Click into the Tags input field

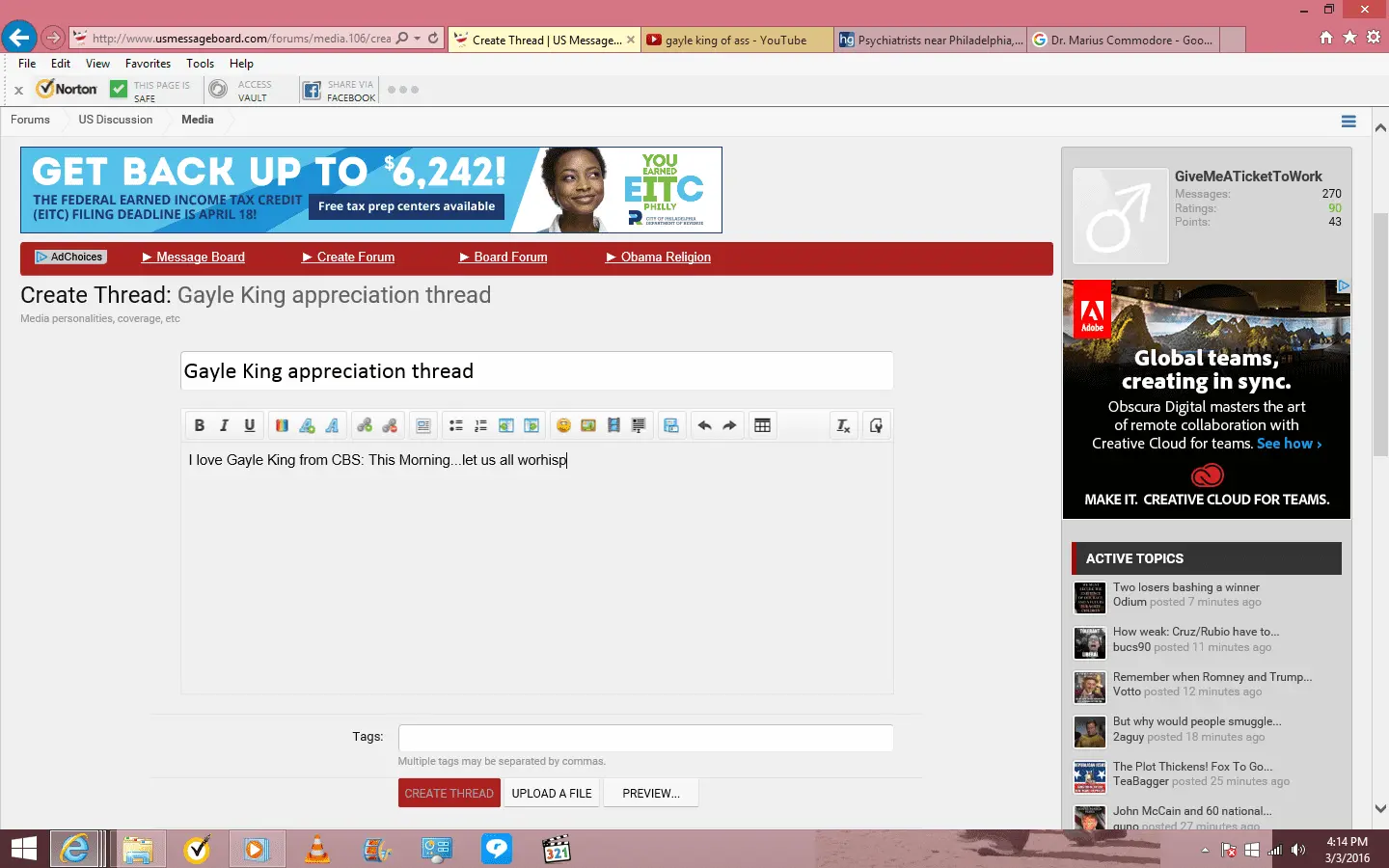(645, 738)
